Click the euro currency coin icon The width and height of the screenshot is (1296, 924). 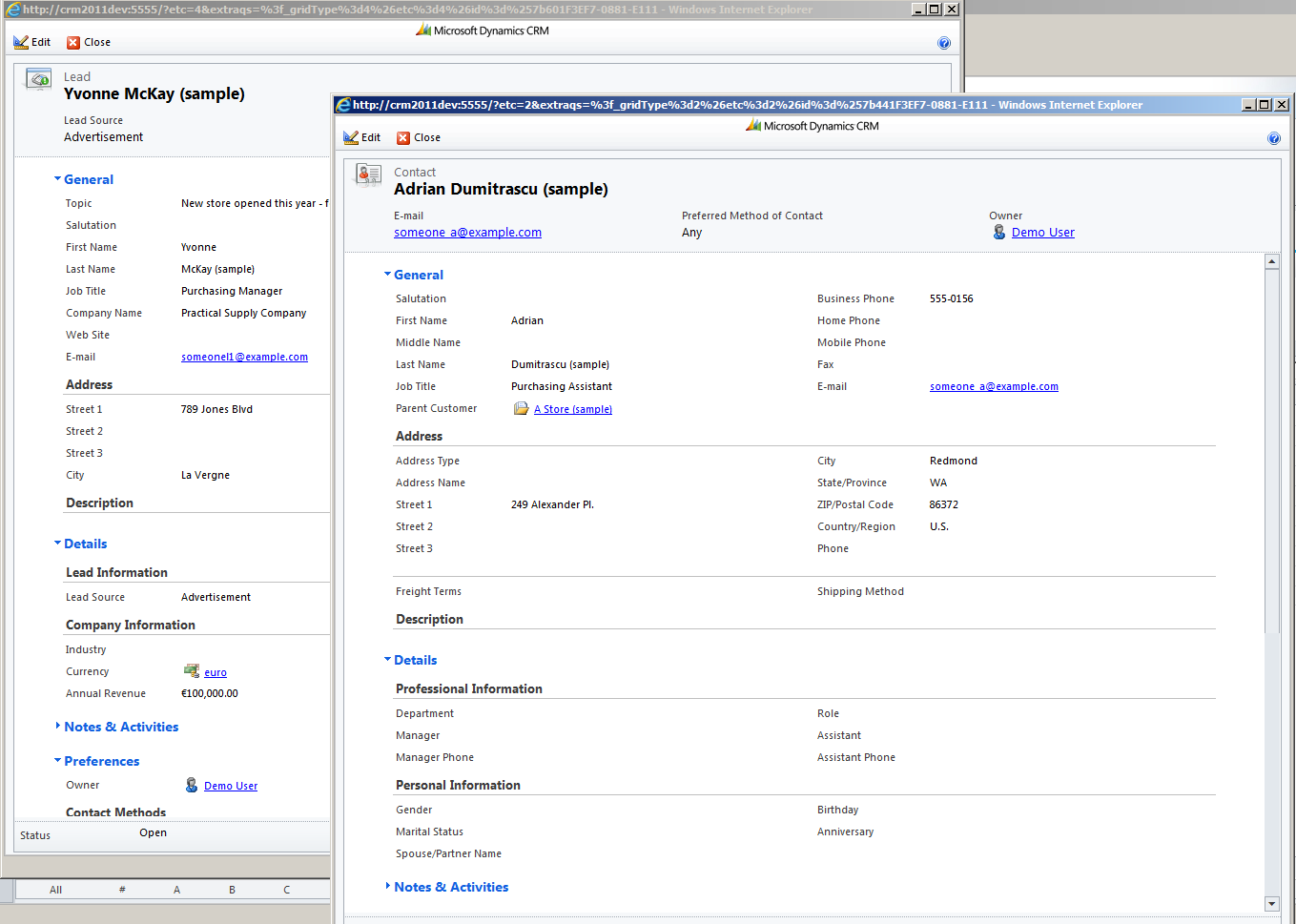[x=192, y=671]
